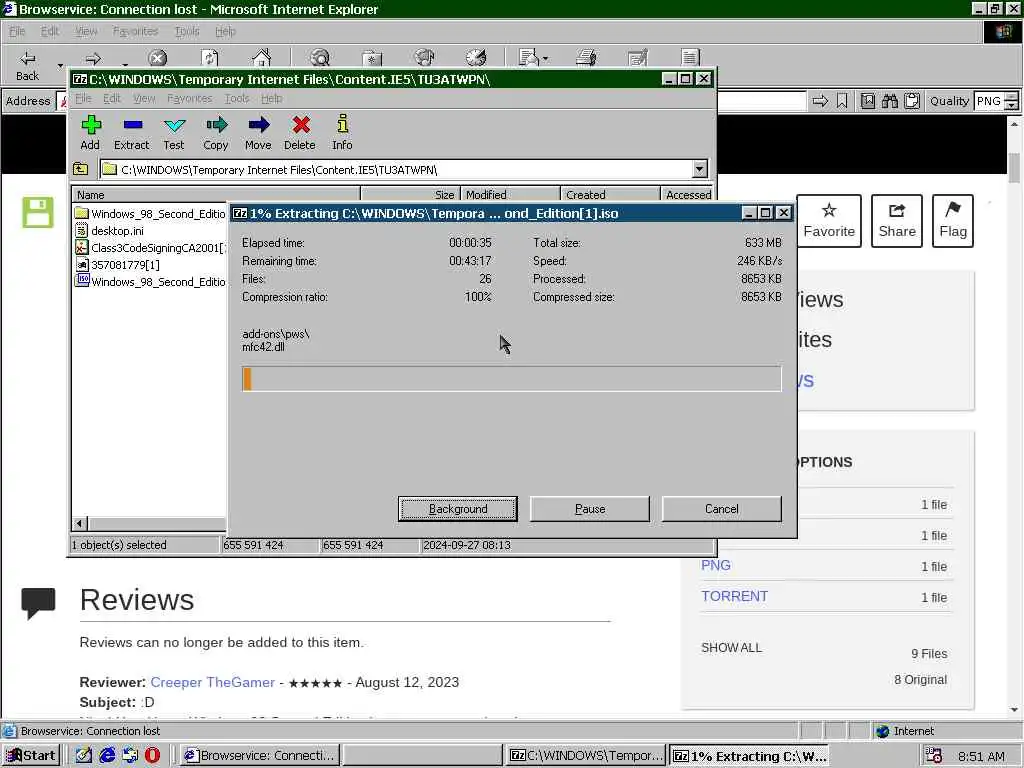Image resolution: width=1024 pixels, height=768 pixels.
Task: Click the Share button on webpage
Action: click(x=897, y=221)
